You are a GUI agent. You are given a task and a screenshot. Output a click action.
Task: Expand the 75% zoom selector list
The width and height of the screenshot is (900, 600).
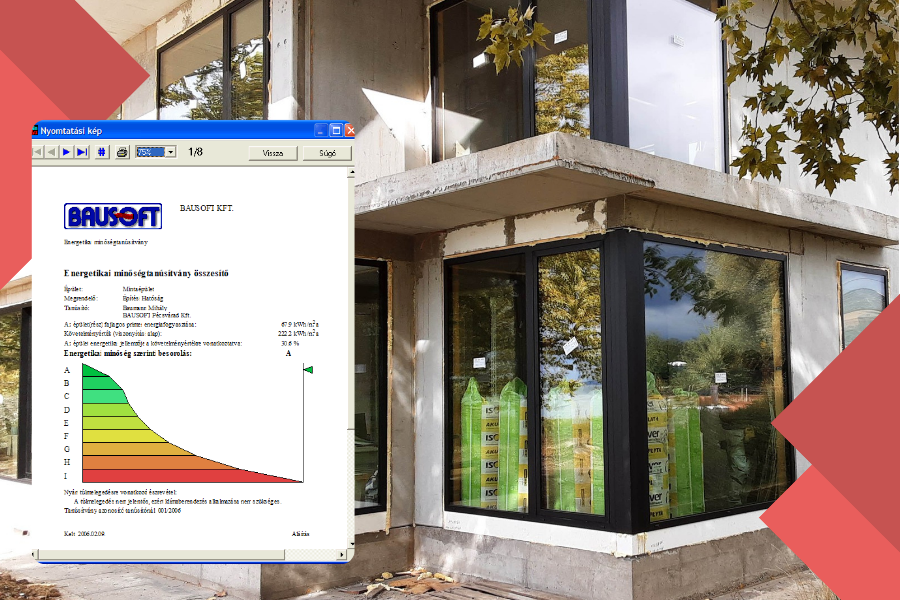pos(172,153)
